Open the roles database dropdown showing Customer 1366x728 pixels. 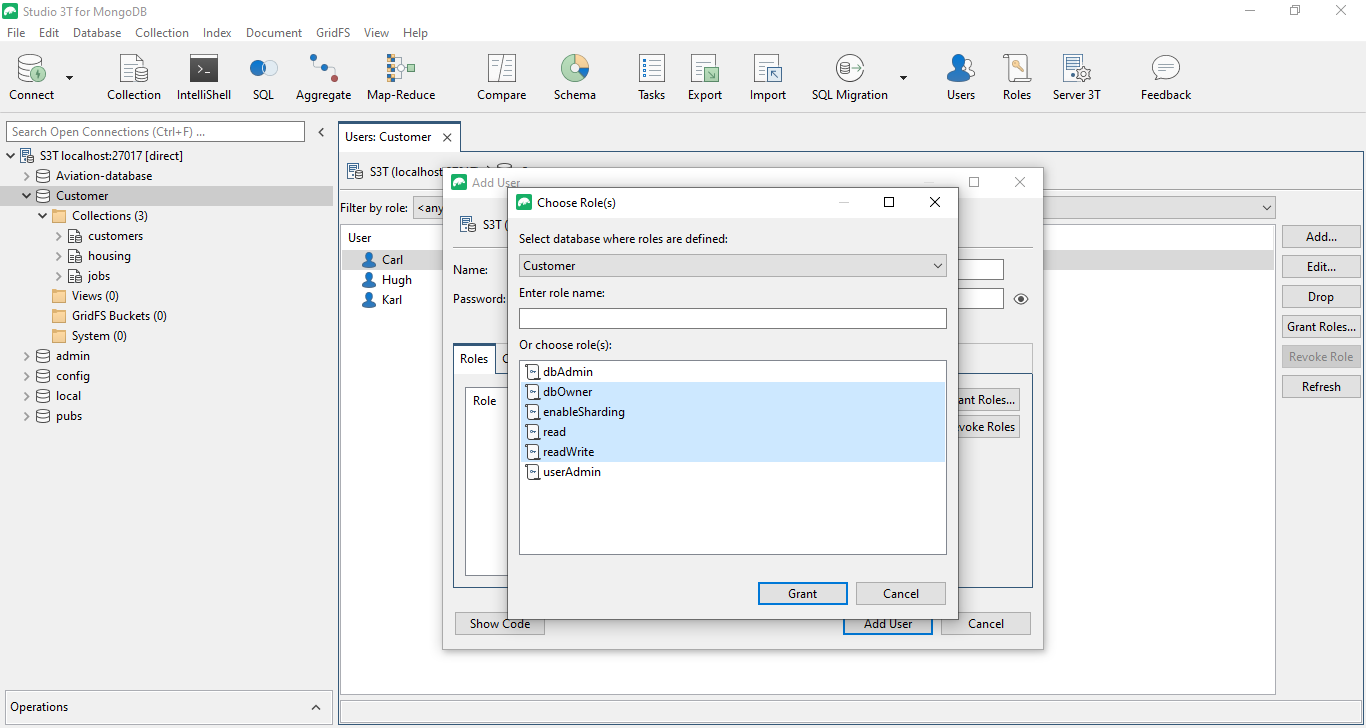coord(733,266)
